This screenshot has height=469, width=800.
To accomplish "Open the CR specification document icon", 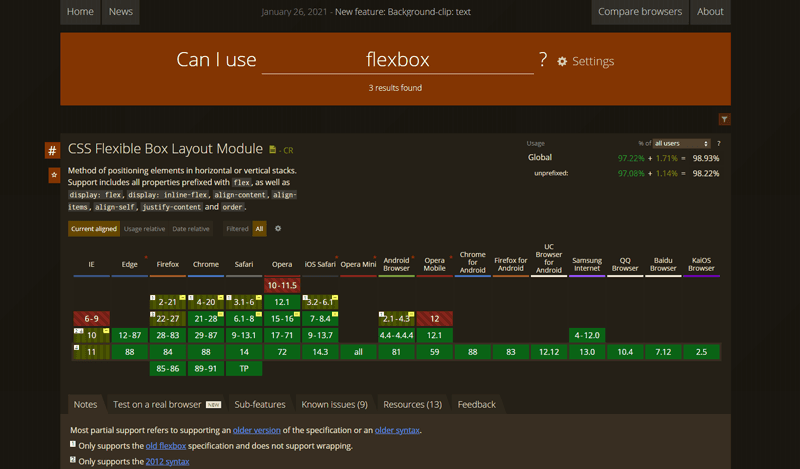I will point(273,150).
